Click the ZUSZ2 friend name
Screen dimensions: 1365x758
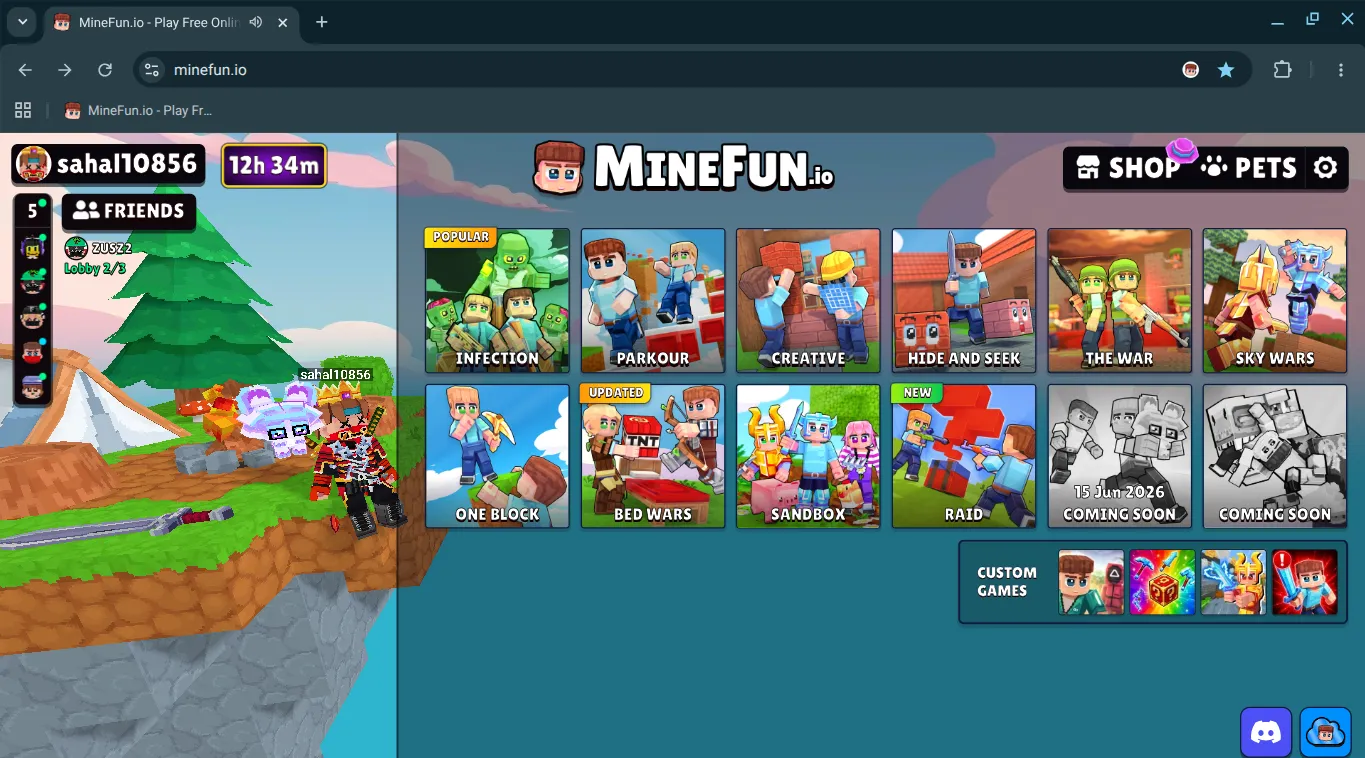pos(112,248)
